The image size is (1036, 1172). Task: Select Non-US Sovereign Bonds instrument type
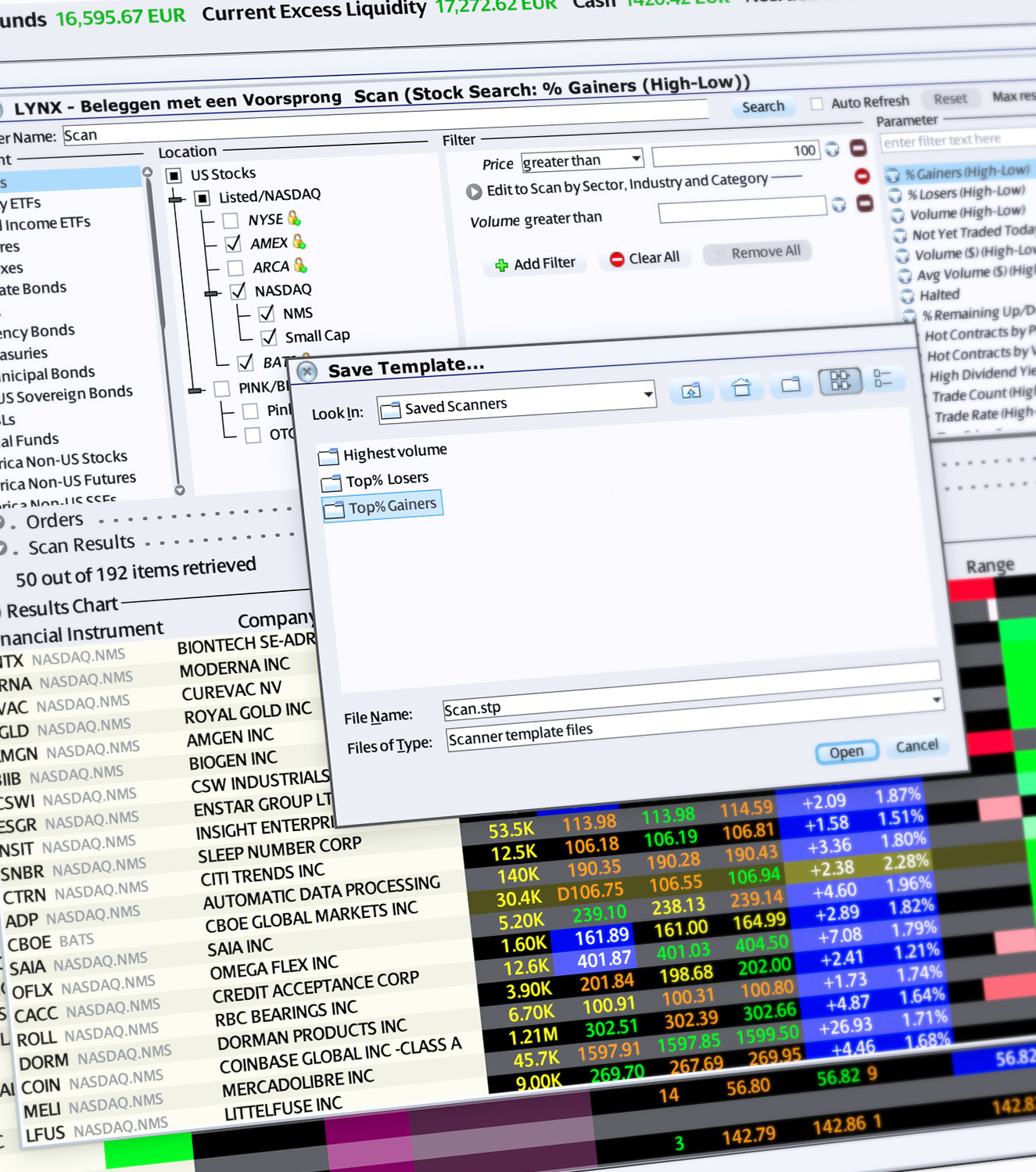click(x=66, y=395)
